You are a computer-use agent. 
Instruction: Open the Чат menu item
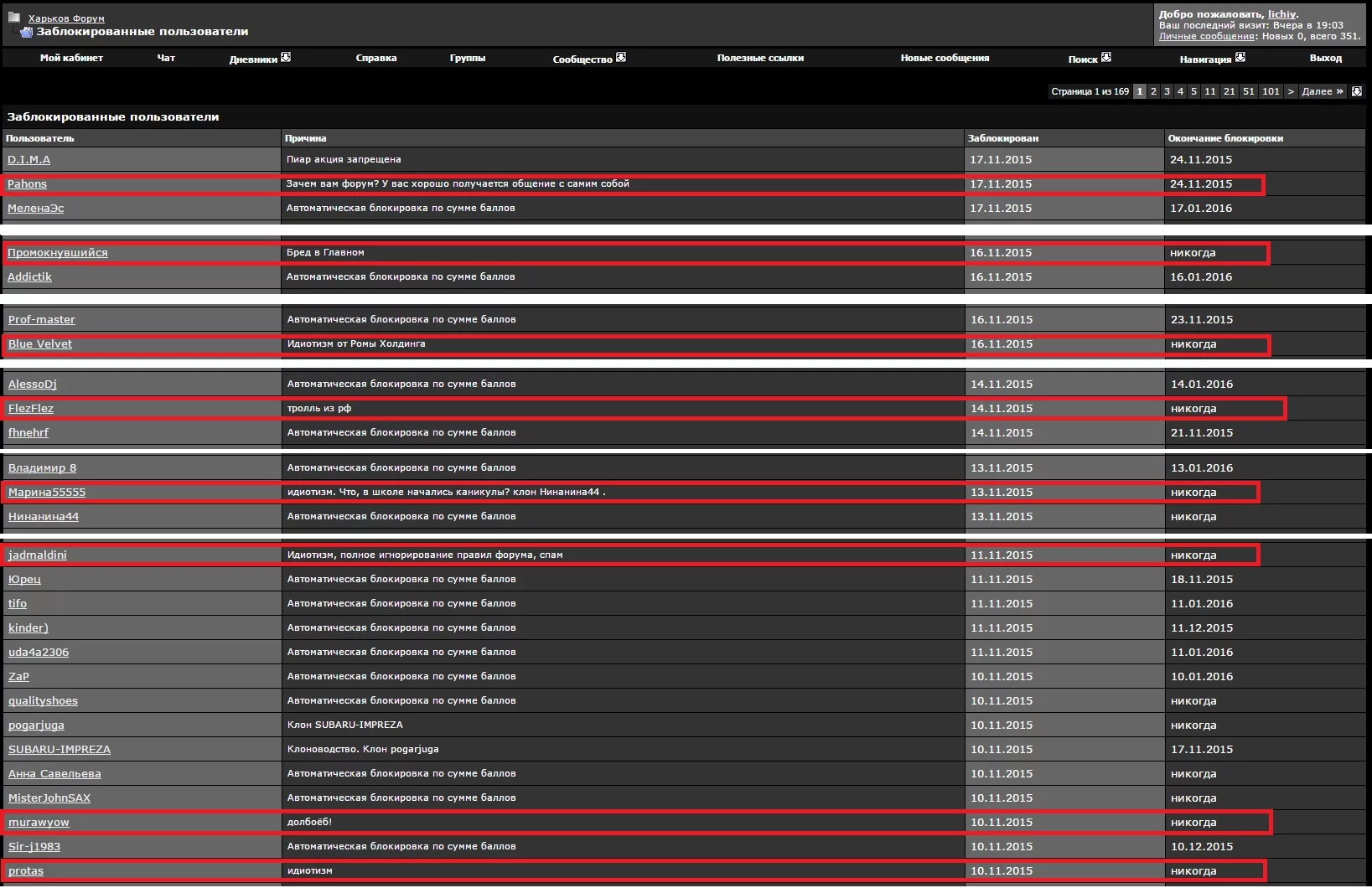[166, 58]
